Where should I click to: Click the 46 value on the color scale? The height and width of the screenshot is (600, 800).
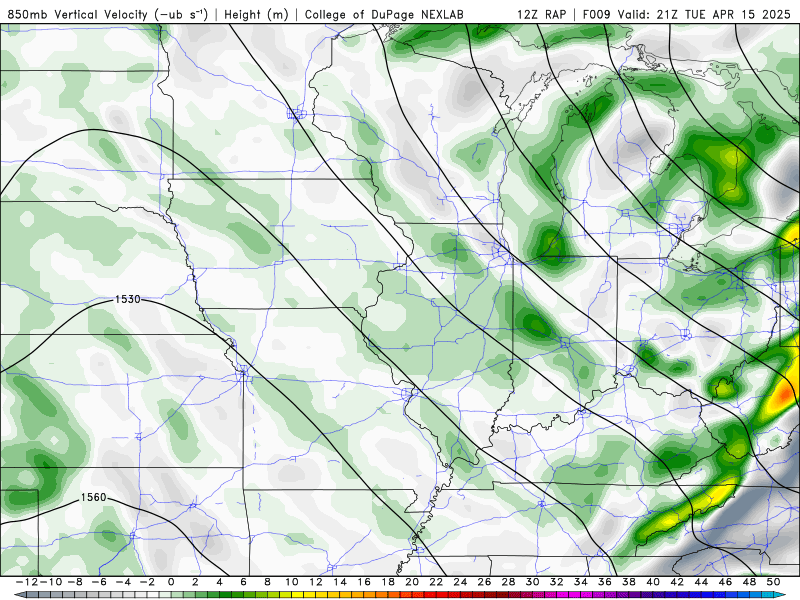point(726,582)
